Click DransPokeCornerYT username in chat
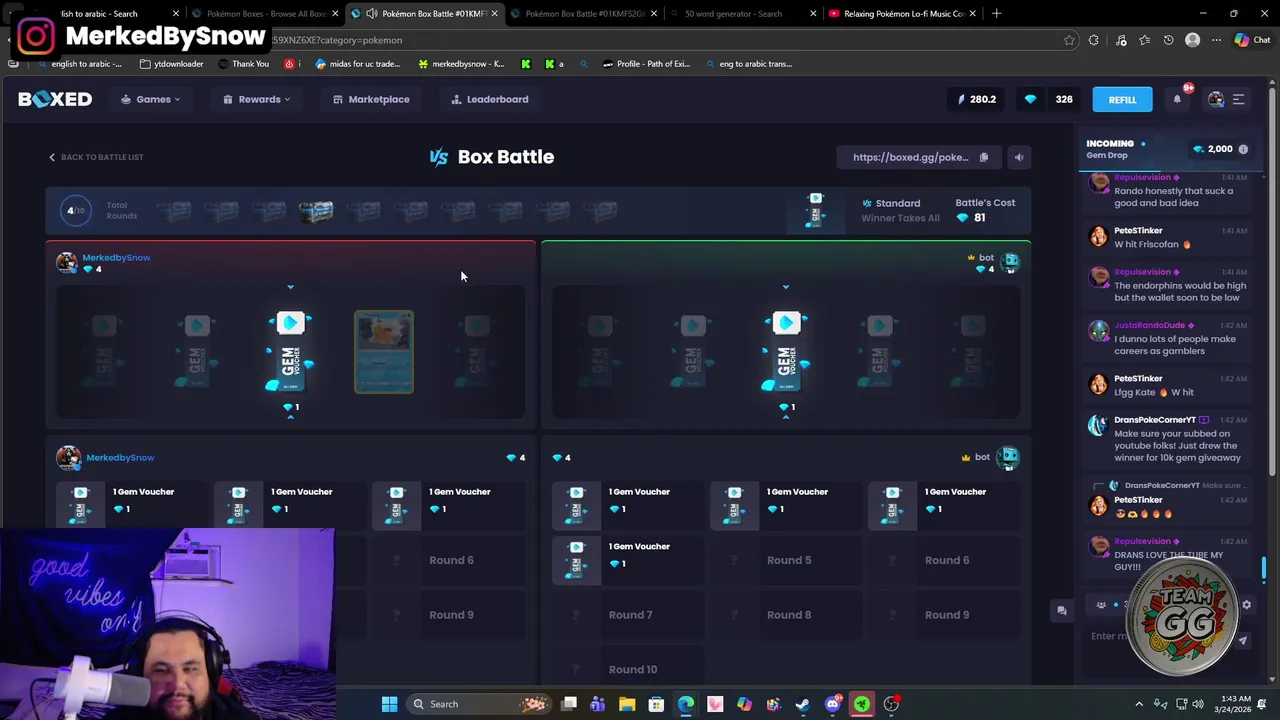 [x=1155, y=420]
